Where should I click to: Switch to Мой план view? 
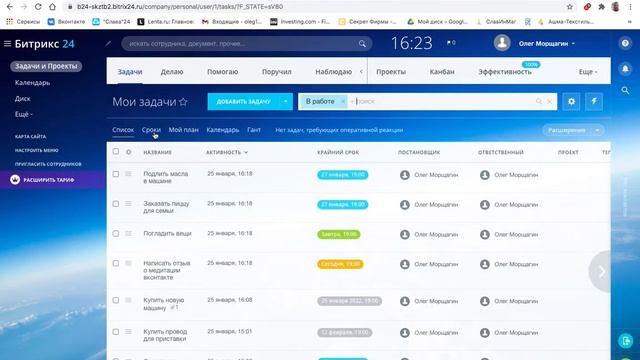tap(183, 130)
